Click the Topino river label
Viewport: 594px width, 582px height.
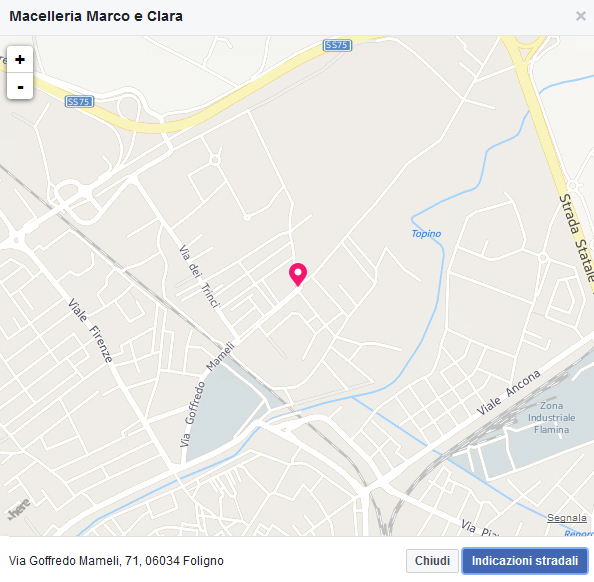point(427,234)
